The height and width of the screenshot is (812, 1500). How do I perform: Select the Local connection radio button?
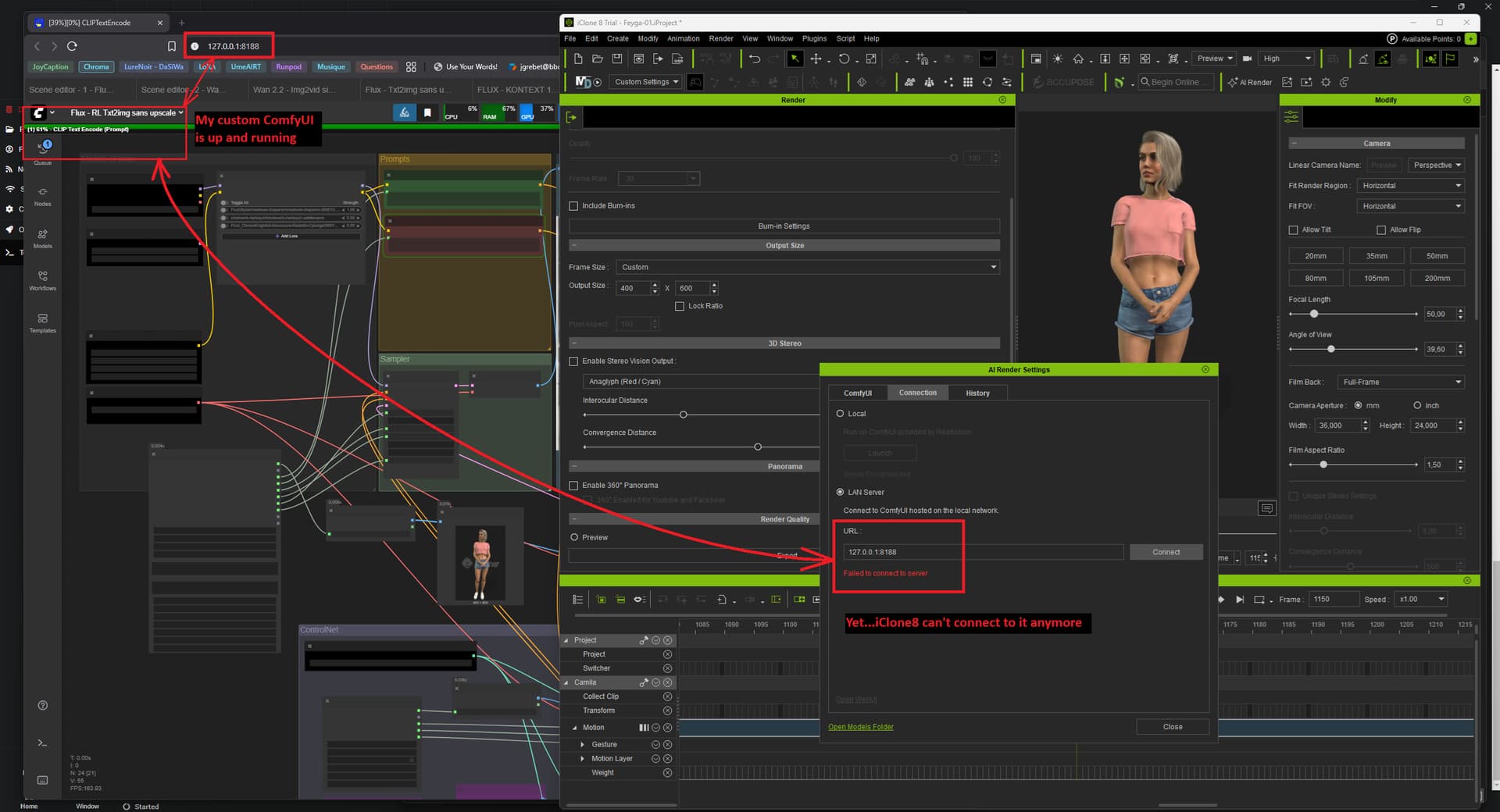point(841,414)
